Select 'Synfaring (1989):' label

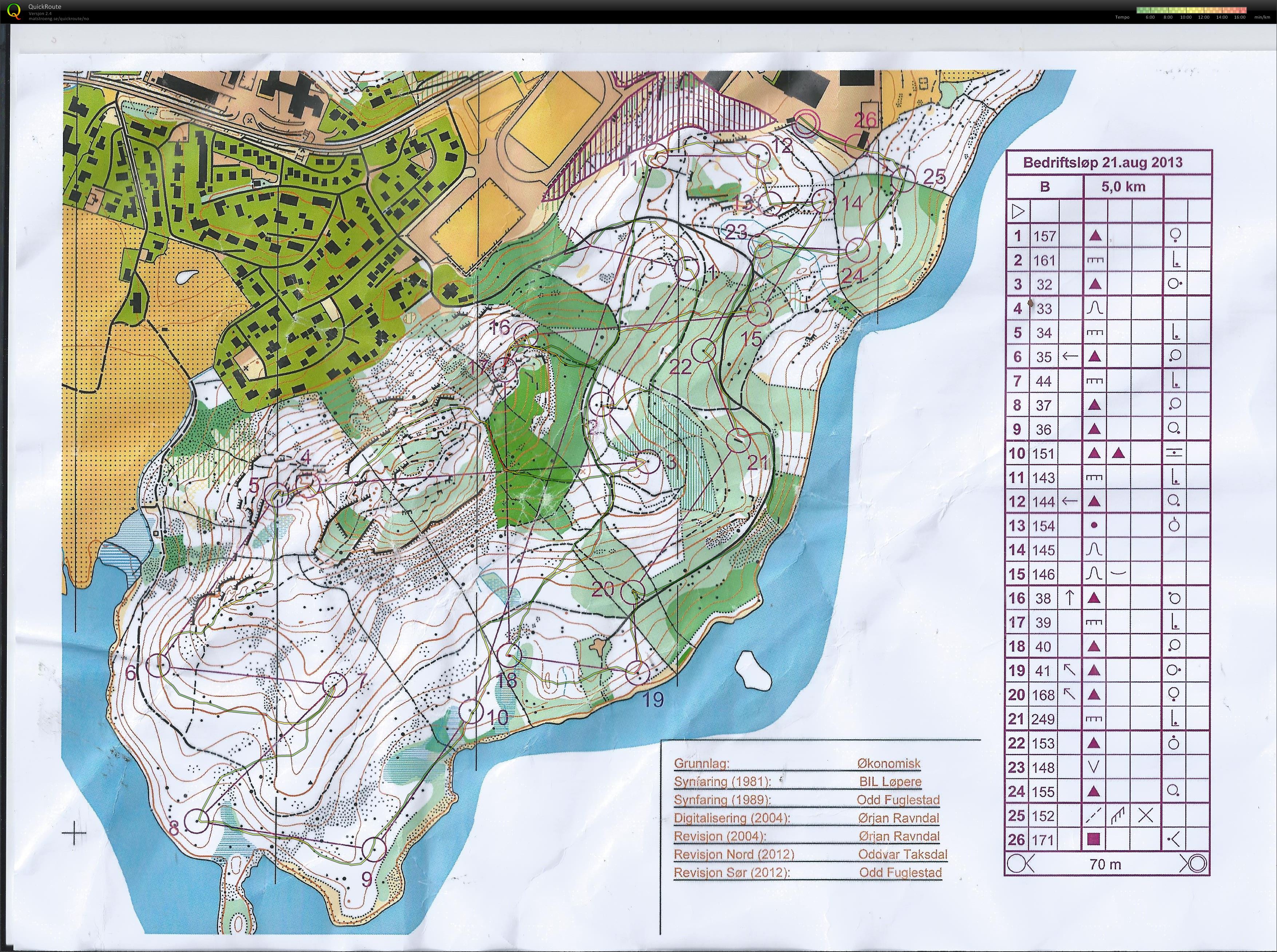[x=722, y=800]
